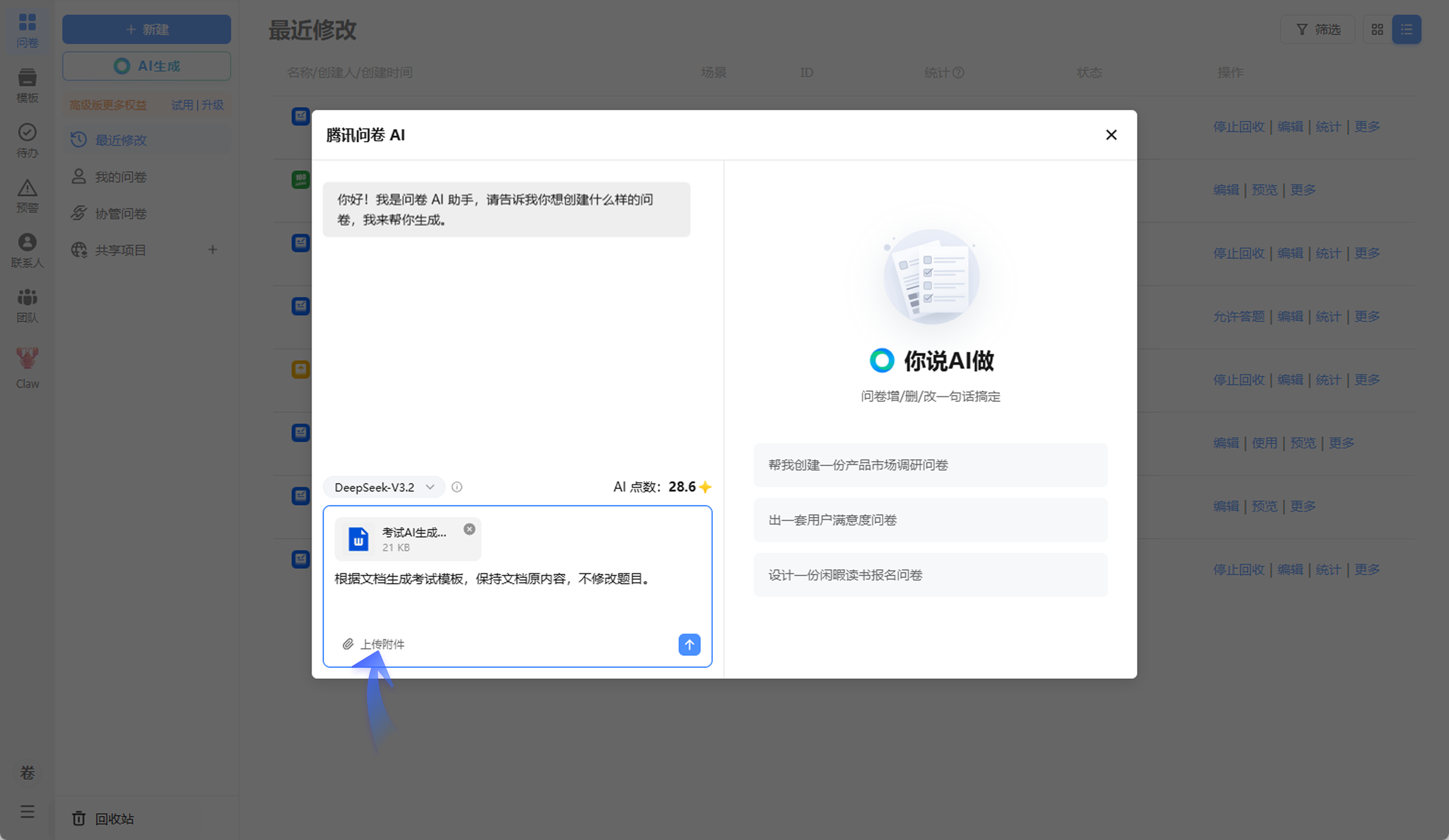
Task: Close the 腾讯问卷 AI dialog
Action: [1111, 134]
